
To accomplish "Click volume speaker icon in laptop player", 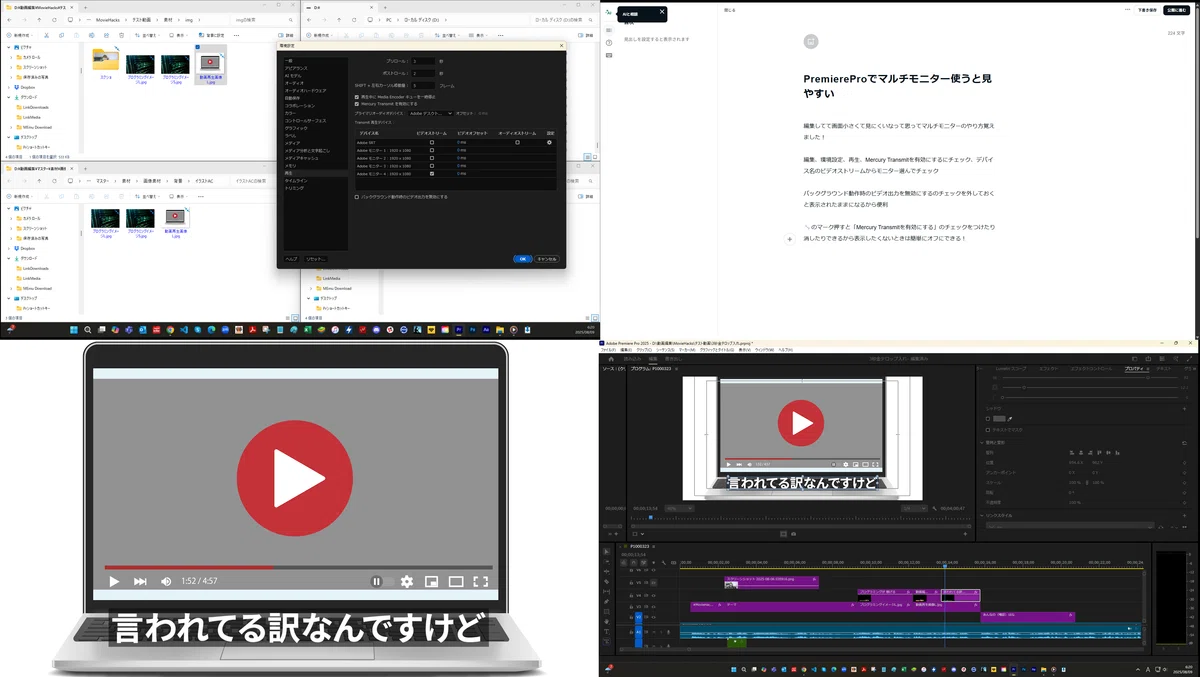I will tap(166, 581).
